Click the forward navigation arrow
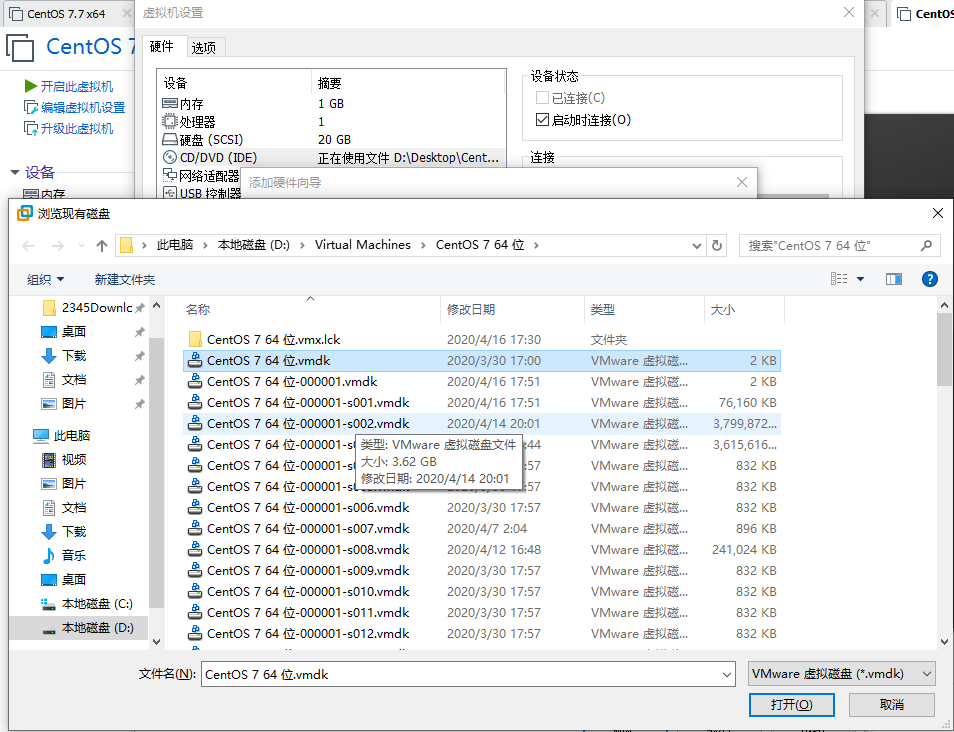954x732 pixels. [x=58, y=246]
